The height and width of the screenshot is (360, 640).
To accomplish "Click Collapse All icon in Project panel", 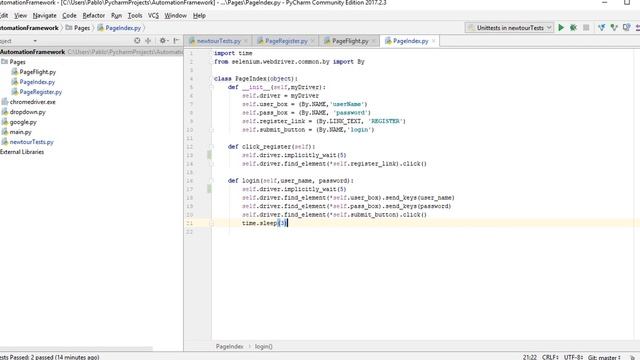I will [148, 40].
